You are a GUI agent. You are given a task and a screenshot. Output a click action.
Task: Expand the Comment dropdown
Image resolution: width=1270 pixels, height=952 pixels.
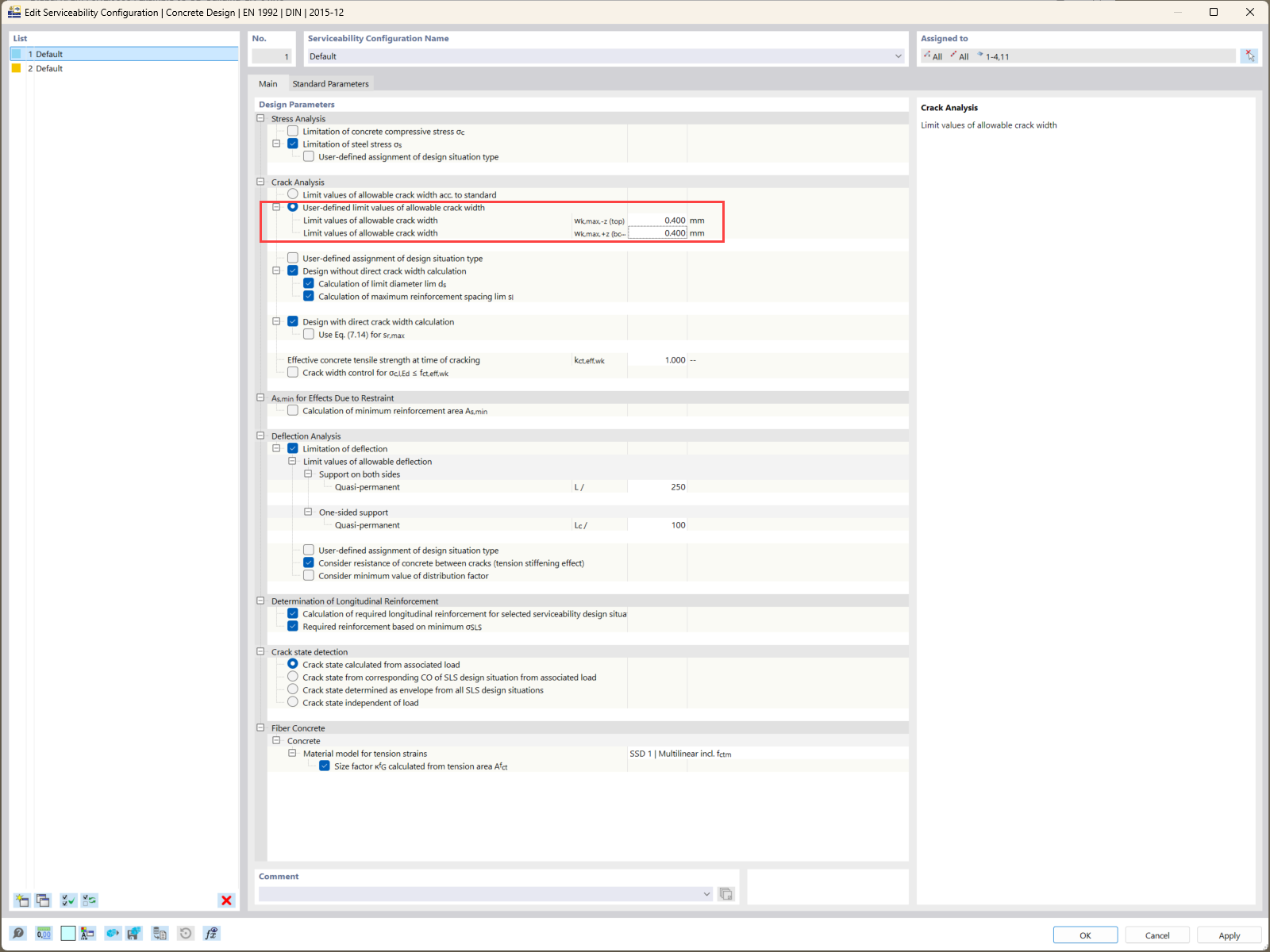point(706,893)
